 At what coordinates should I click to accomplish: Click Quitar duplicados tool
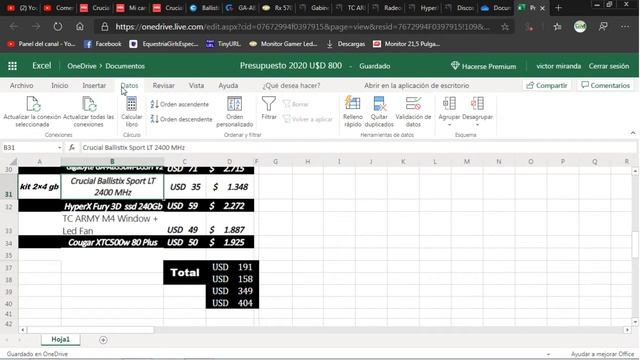379,112
